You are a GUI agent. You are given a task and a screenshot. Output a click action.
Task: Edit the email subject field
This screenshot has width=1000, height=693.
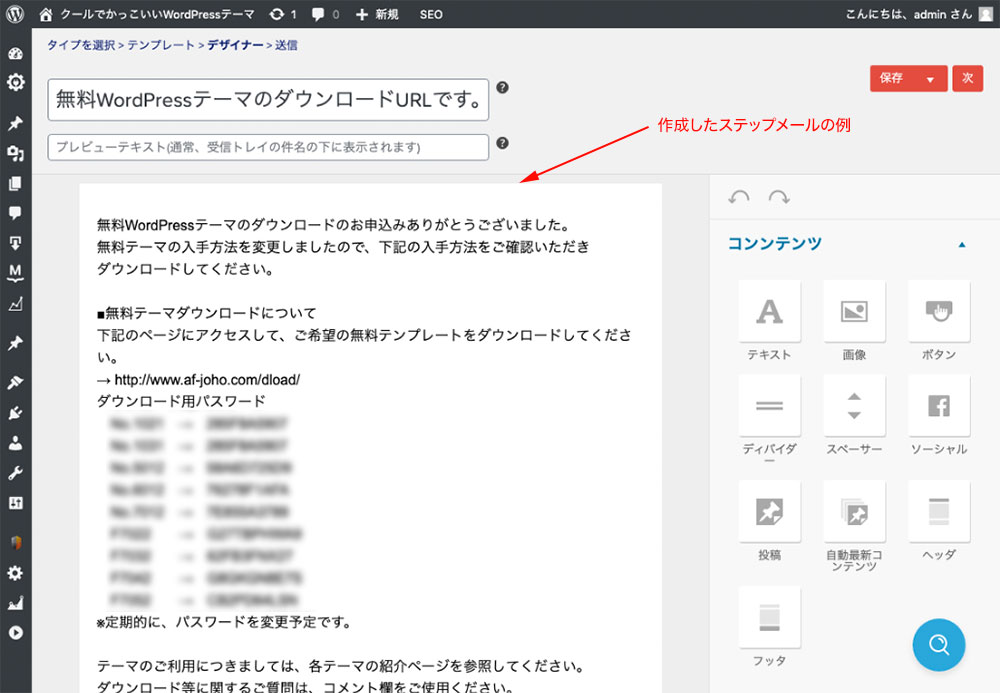268,99
